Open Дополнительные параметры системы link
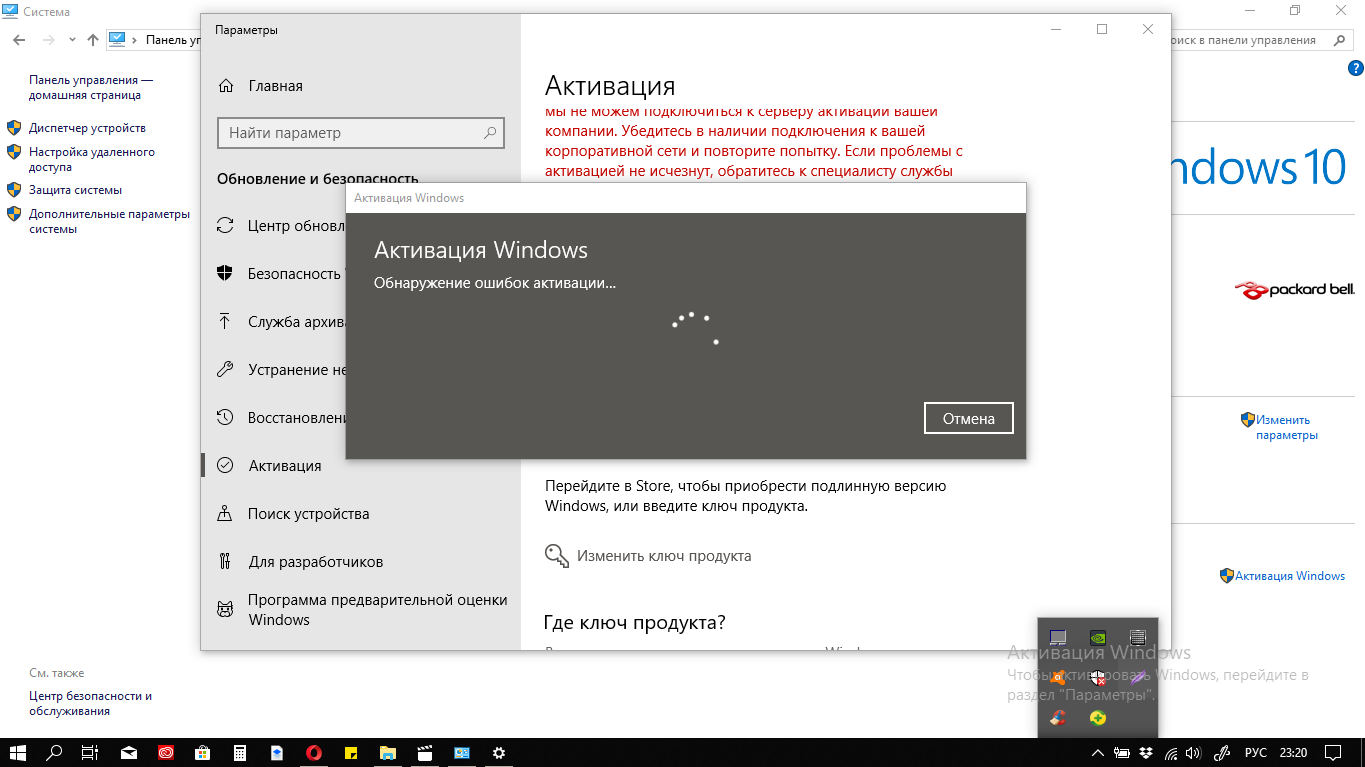The width and height of the screenshot is (1365, 767). point(109,221)
